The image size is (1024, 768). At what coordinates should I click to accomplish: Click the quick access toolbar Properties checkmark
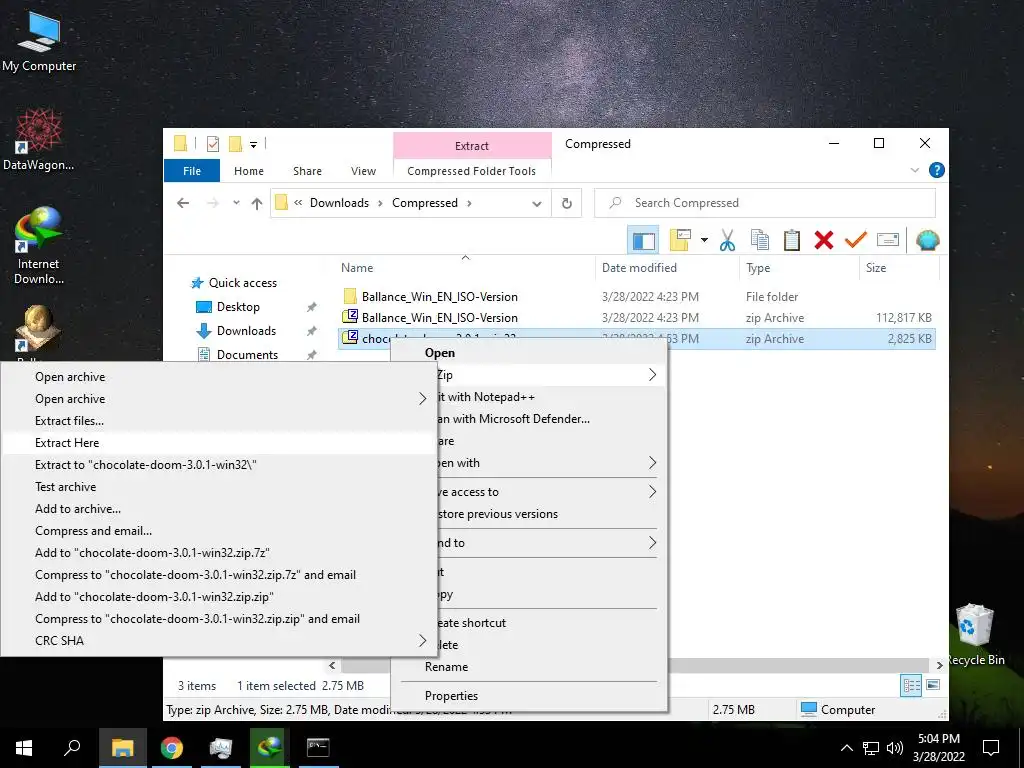pos(213,144)
